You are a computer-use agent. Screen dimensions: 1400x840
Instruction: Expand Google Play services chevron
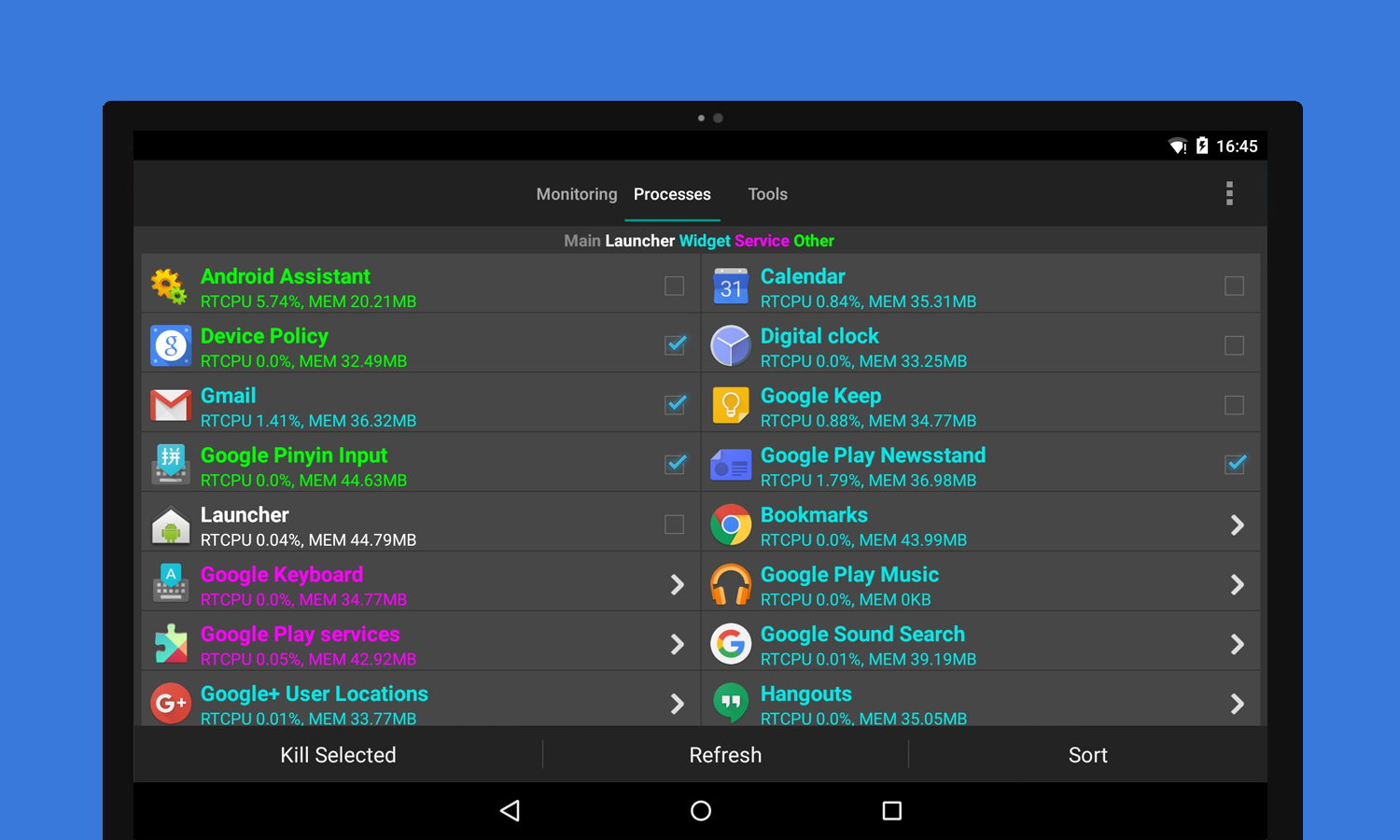tap(678, 644)
